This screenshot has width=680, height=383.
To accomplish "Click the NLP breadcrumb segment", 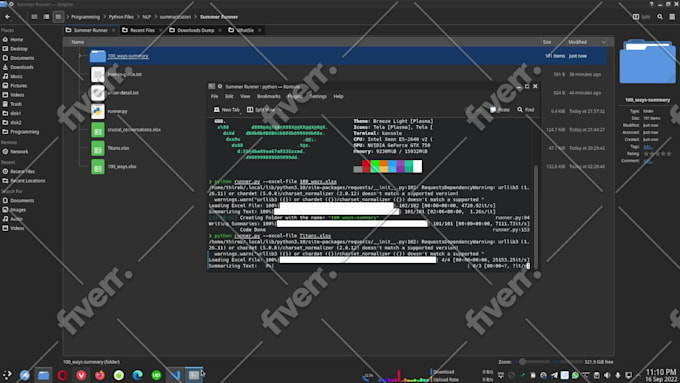I will pos(147,17).
